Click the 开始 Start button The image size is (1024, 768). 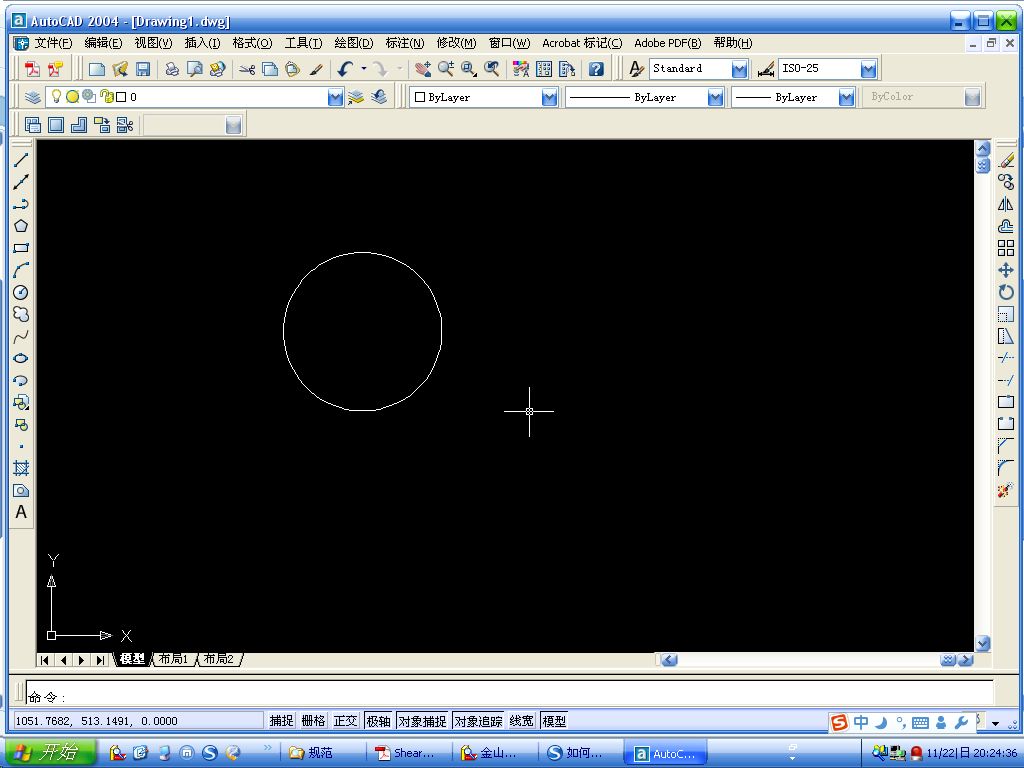click(49, 753)
